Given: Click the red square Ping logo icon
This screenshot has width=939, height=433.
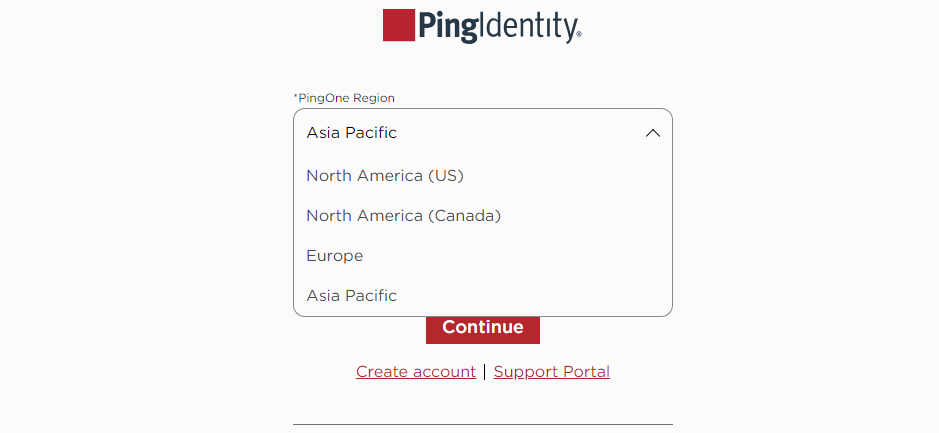Looking at the screenshot, I should (x=398, y=25).
